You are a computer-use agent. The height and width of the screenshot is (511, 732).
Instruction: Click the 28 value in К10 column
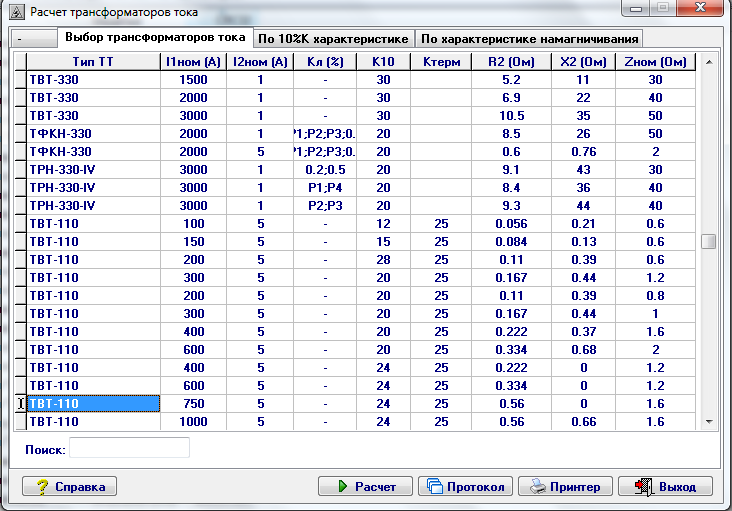tap(383, 260)
